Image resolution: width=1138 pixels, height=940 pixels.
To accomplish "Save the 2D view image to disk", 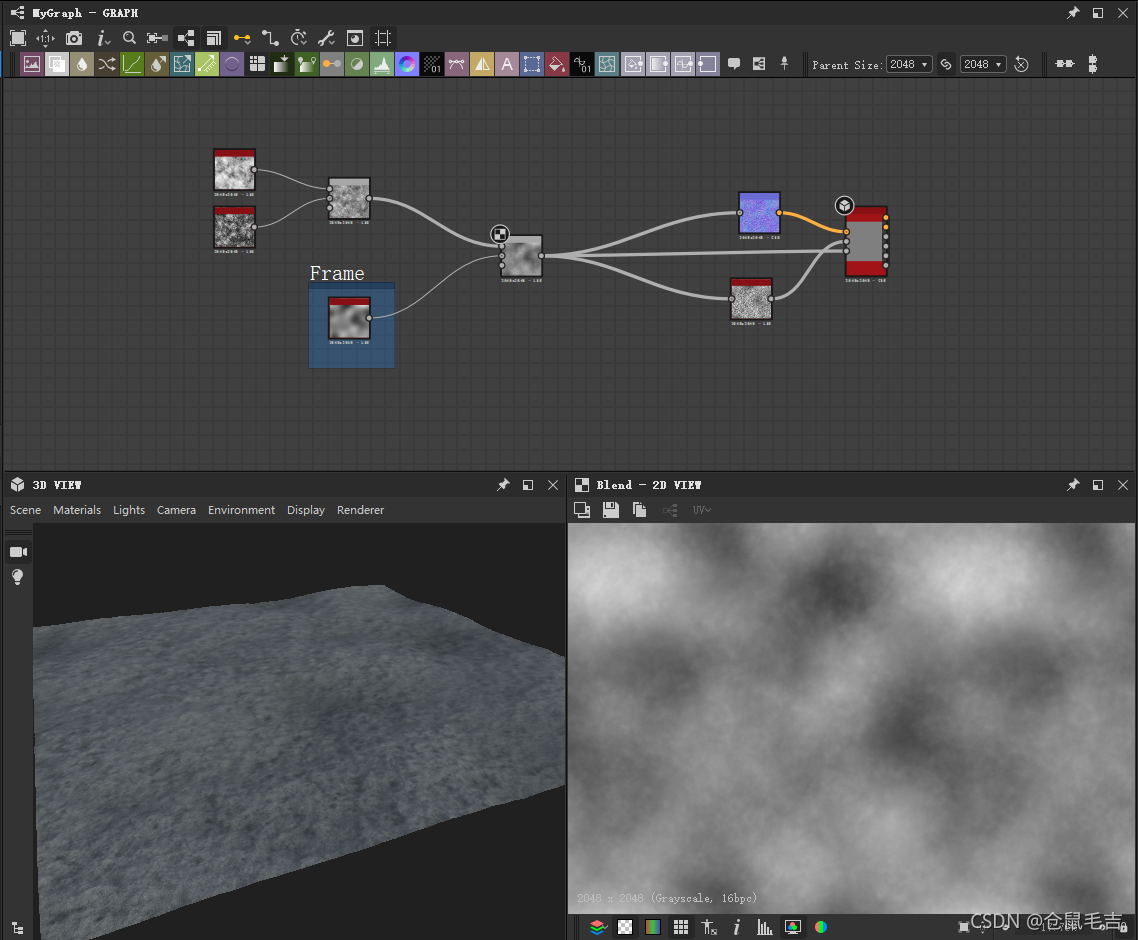I will tap(611, 510).
